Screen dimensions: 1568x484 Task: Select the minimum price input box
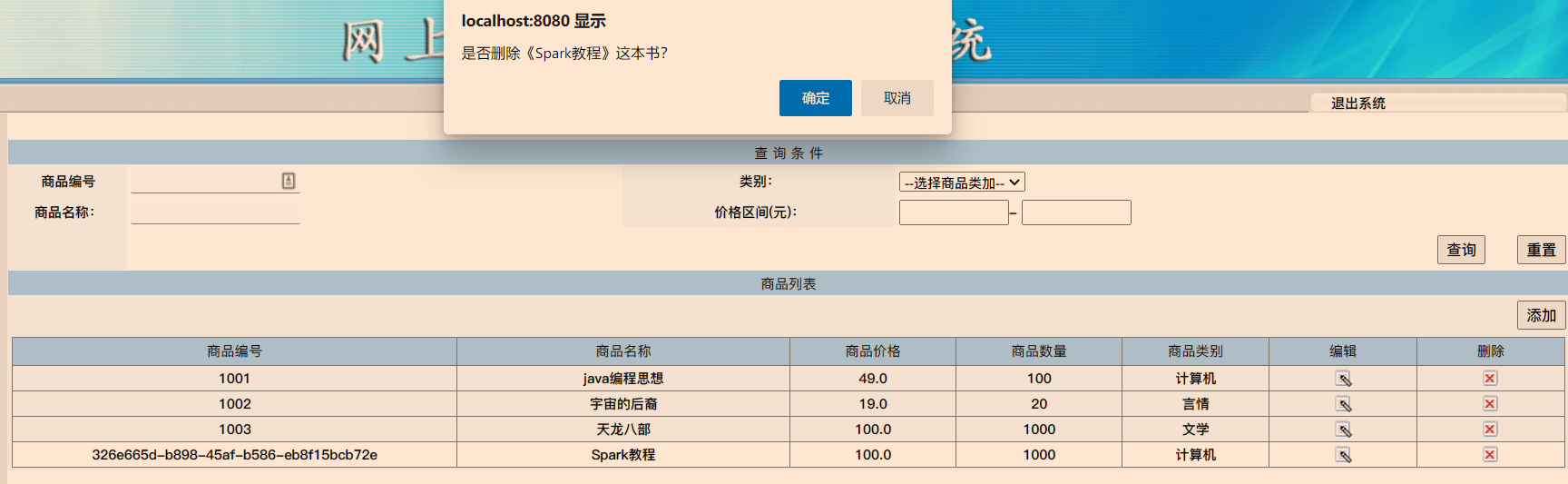tap(954, 212)
